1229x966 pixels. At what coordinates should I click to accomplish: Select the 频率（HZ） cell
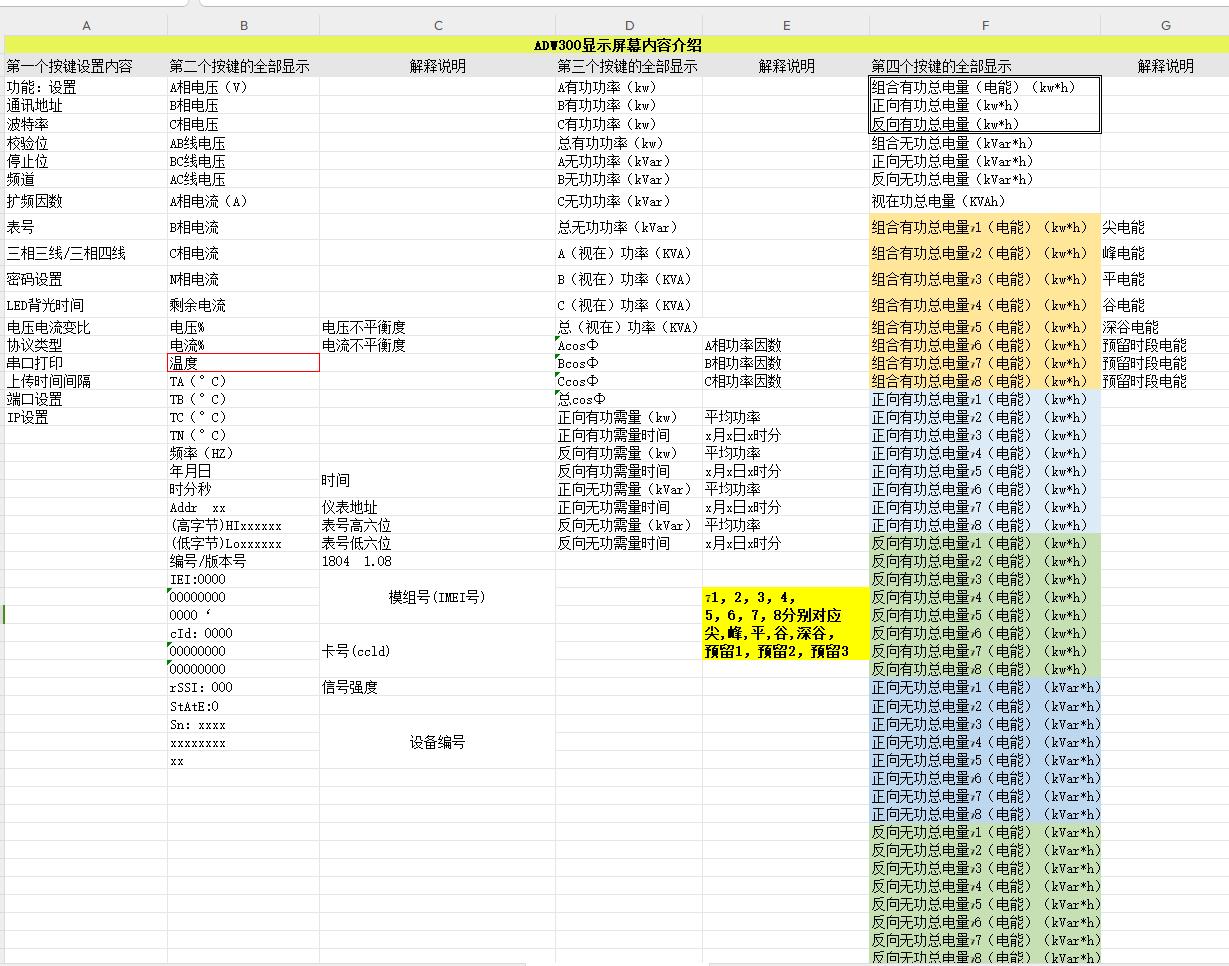pos(243,453)
